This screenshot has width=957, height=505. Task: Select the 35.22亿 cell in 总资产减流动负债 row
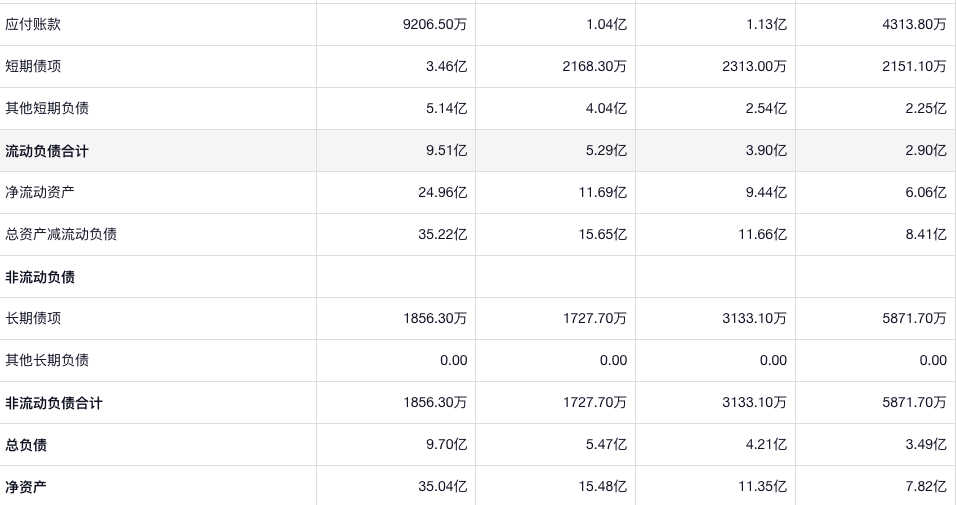(442, 234)
